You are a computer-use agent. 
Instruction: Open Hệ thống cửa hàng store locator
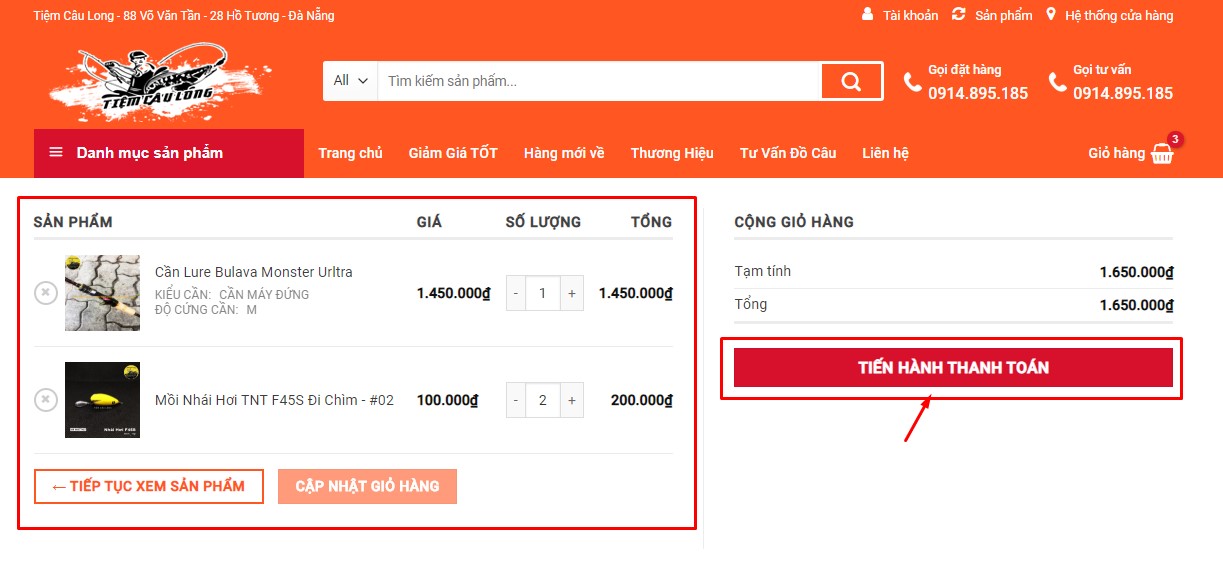pyautogui.click(x=1110, y=15)
